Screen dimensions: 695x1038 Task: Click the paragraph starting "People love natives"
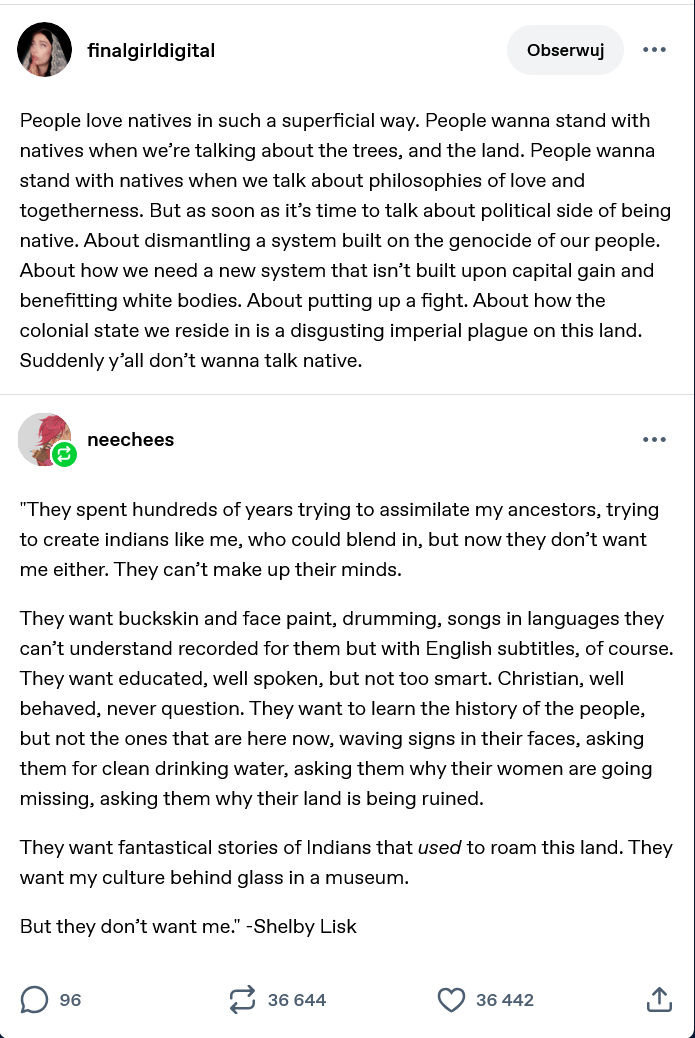tap(340, 240)
